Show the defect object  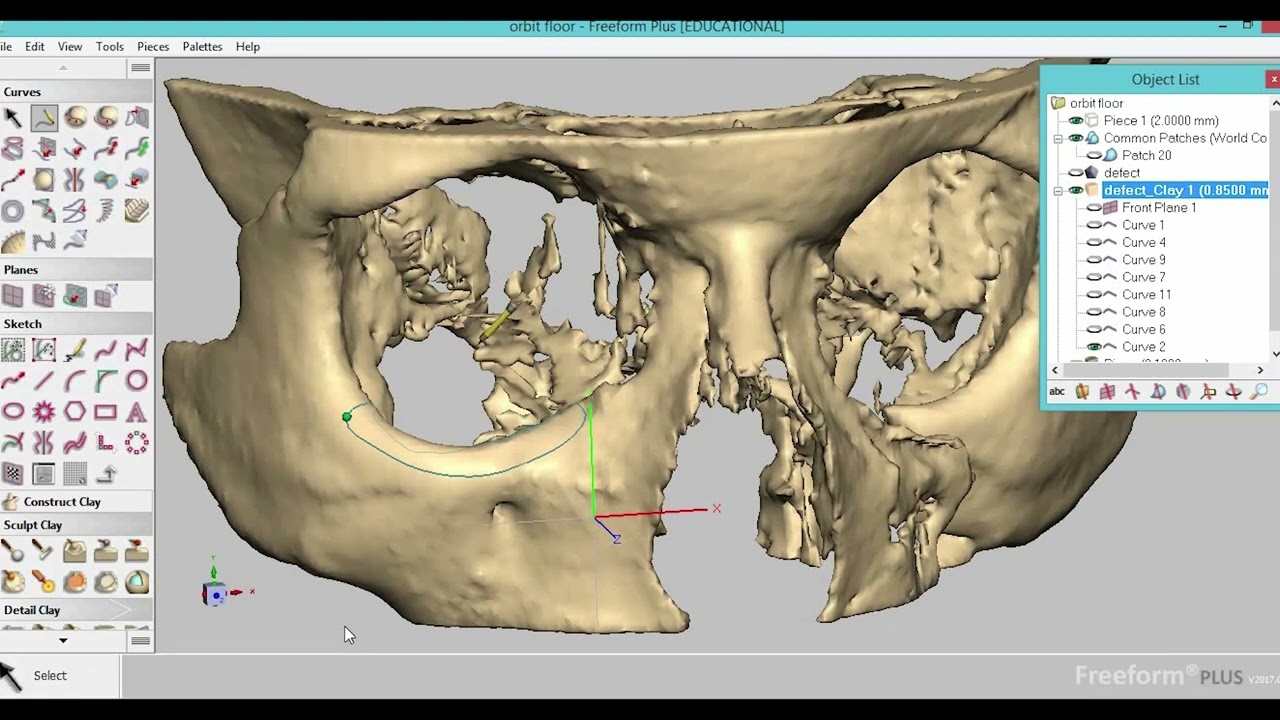coord(1075,173)
